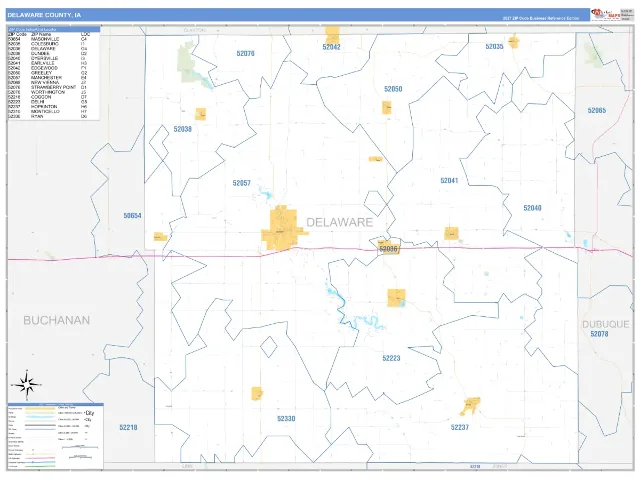Select ZIP label 52042 on map
This screenshot has width=640, height=480.
click(x=331, y=47)
